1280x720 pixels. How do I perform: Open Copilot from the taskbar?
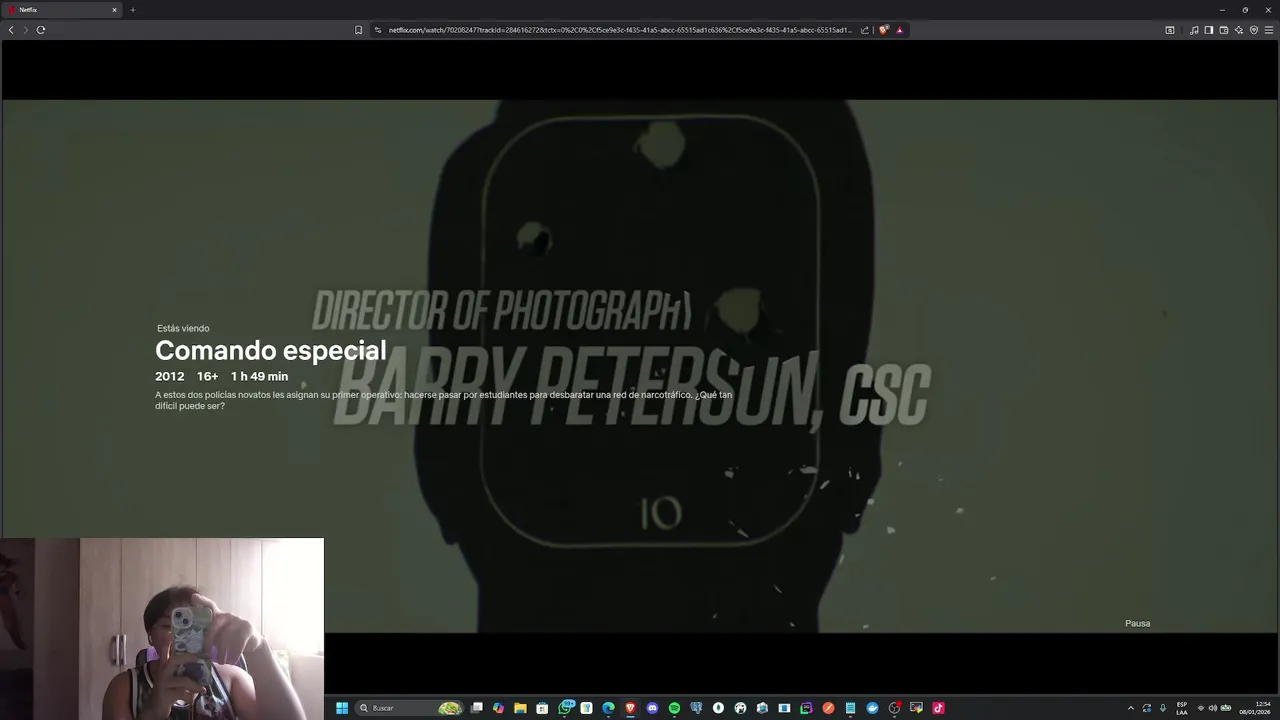(498, 708)
